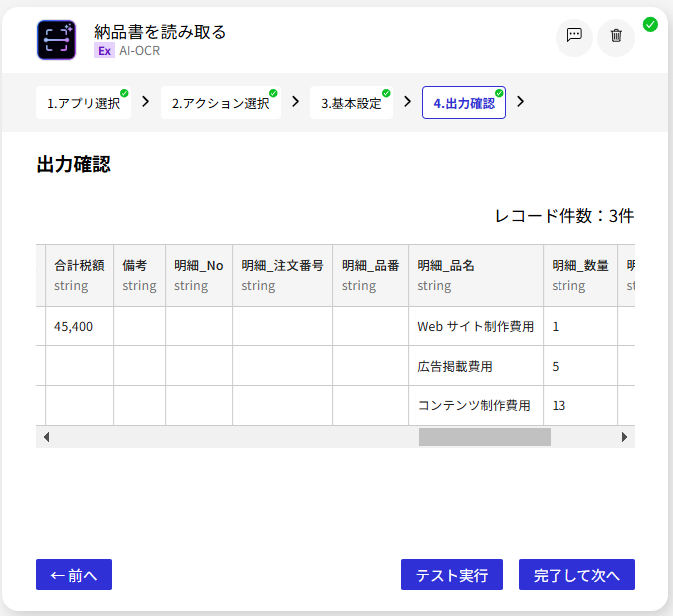This screenshot has height=616, width=673.
Task: Click the 明細_品番 column header
Action: click(370, 275)
